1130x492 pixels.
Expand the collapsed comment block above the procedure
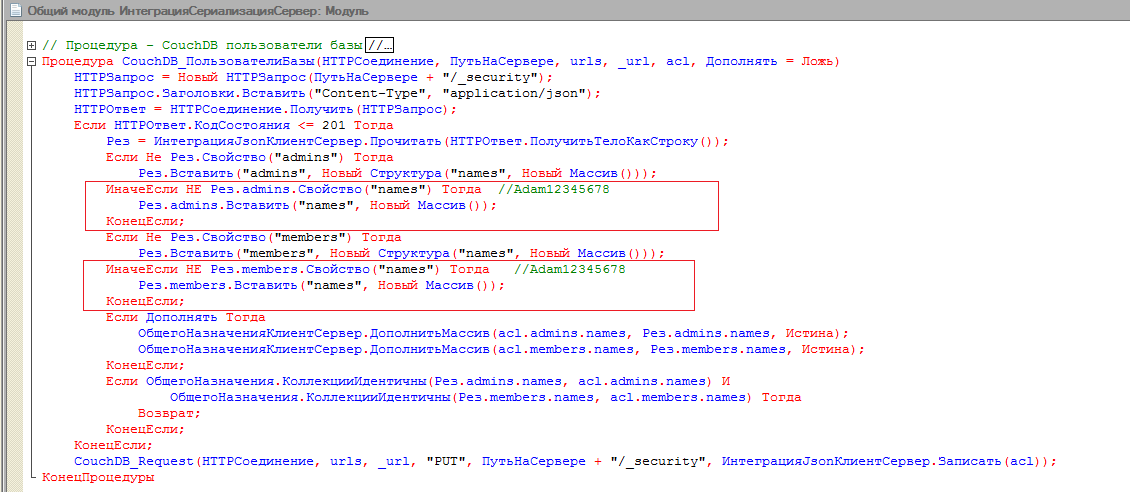(31, 45)
